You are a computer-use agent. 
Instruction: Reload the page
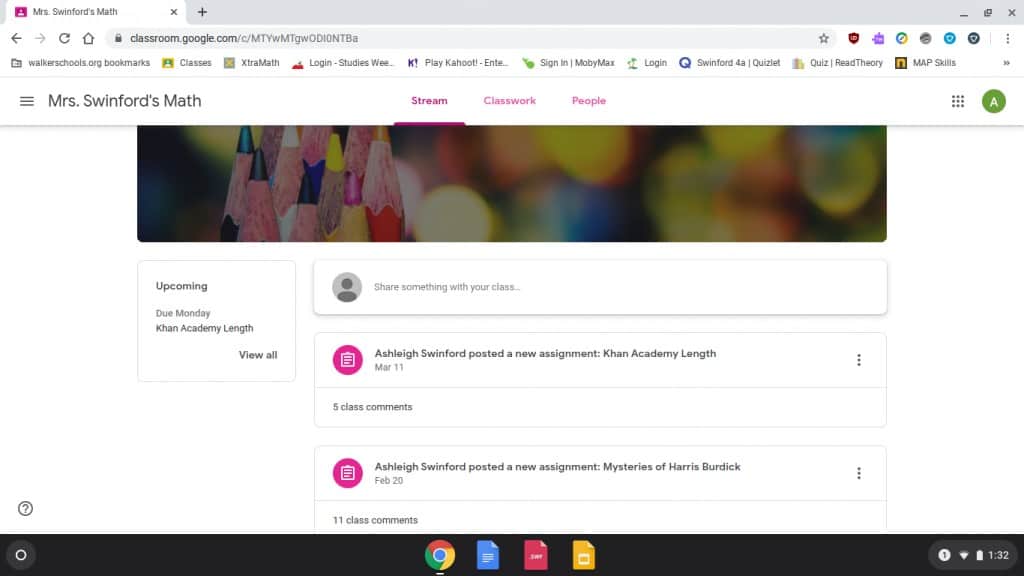[x=64, y=38]
